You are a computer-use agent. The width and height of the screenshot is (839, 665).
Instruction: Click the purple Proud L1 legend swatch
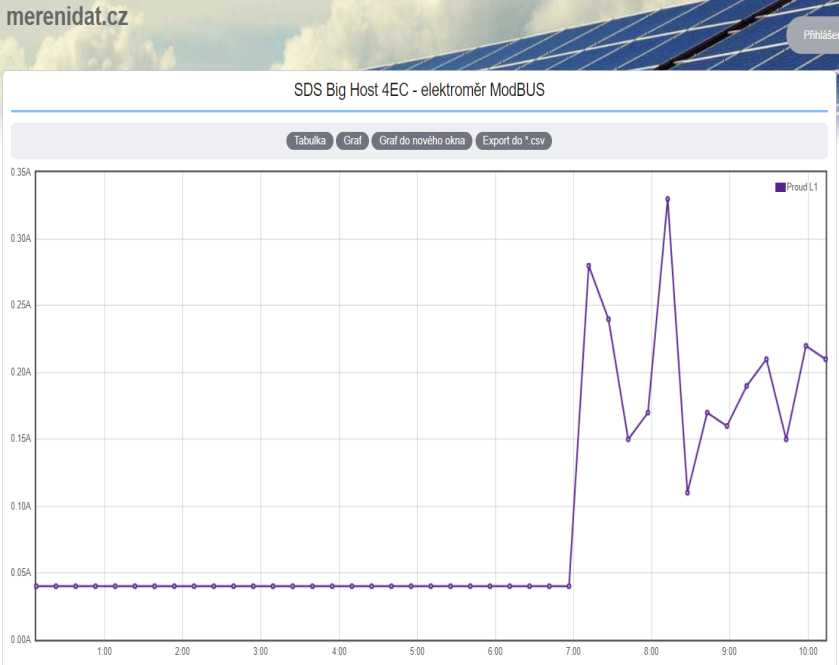[780, 187]
